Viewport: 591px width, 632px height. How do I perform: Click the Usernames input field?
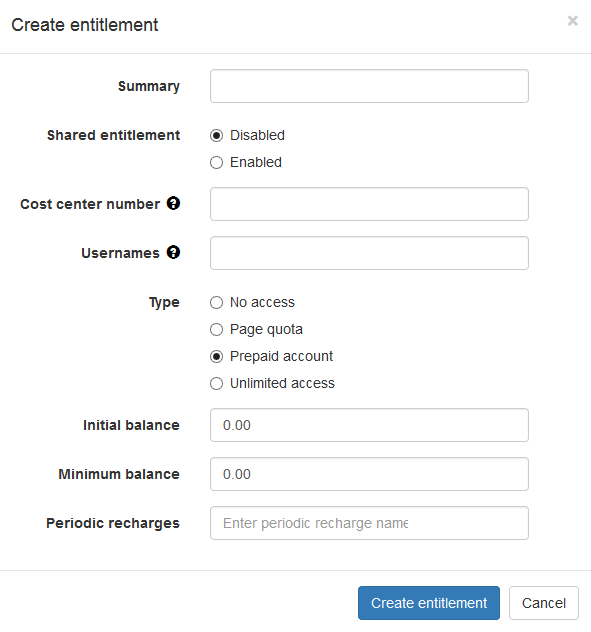[369, 253]
